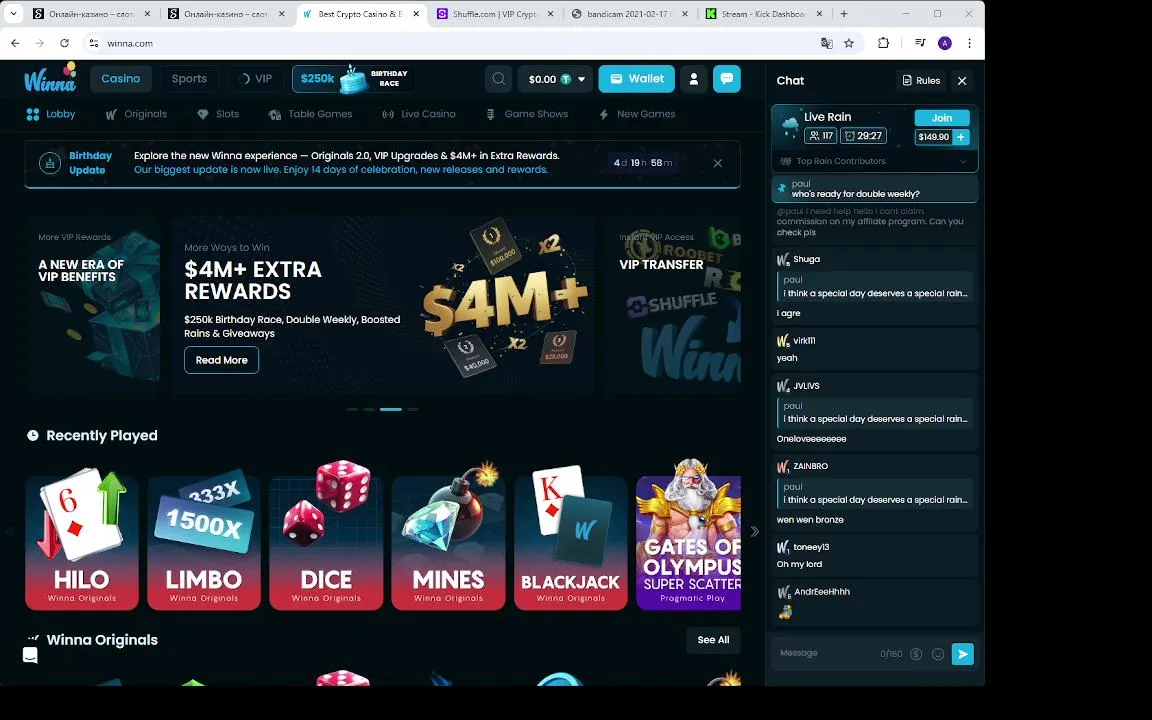Click username JVLIVS in chat

coord(807,386)
